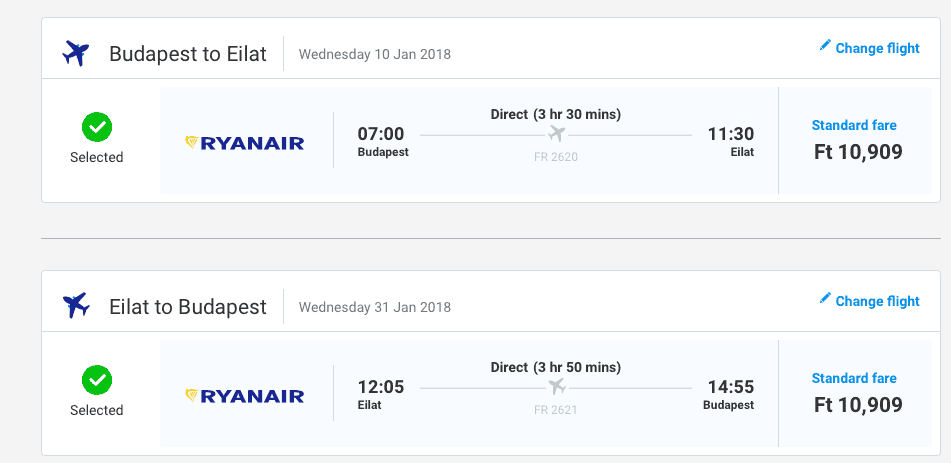The image size is (951, 463).
Task: Toggle the green Selected checkmark for outbound flight
Action: [97, 127]
